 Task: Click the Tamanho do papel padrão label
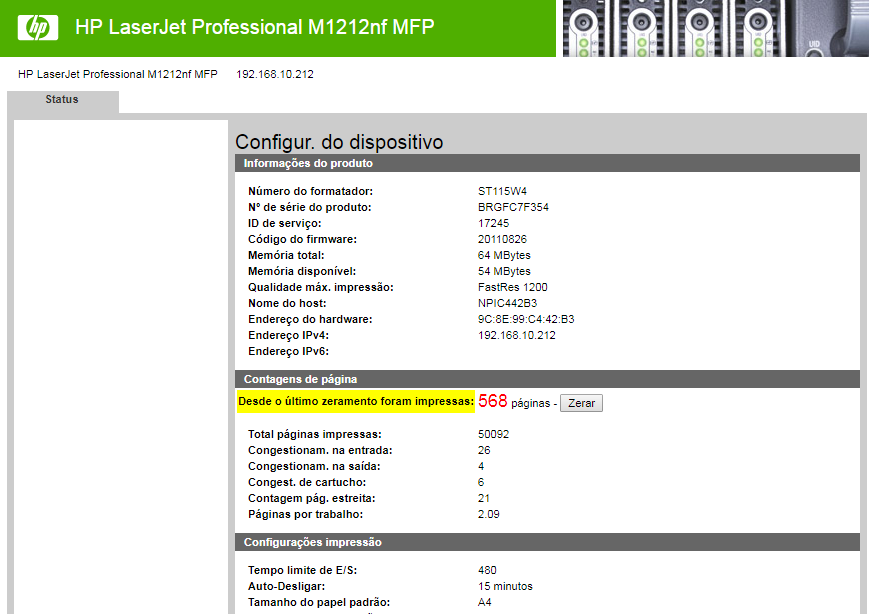[x=319, y=602]
